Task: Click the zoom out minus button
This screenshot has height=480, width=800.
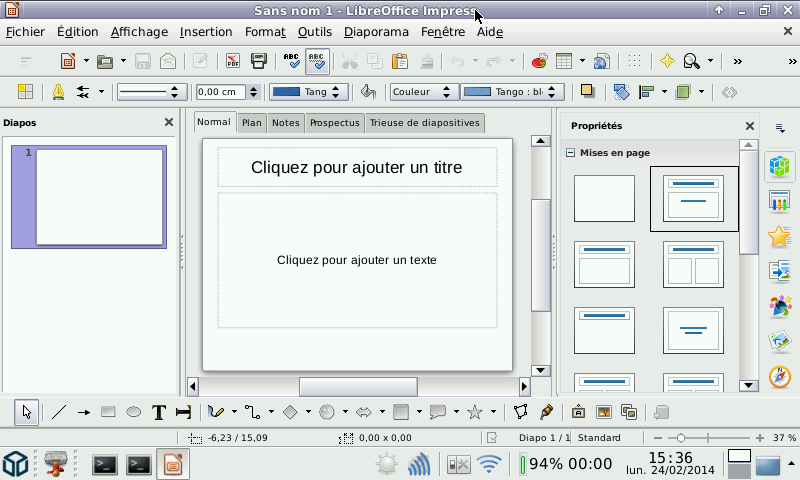Action: click(658, 438)
